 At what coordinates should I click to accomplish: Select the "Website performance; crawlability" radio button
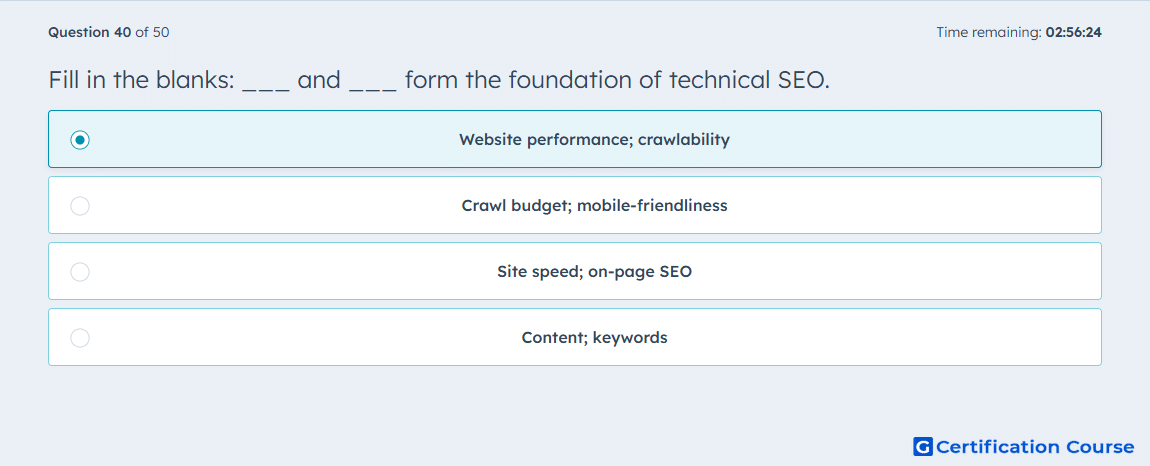[x=80, y=139]
